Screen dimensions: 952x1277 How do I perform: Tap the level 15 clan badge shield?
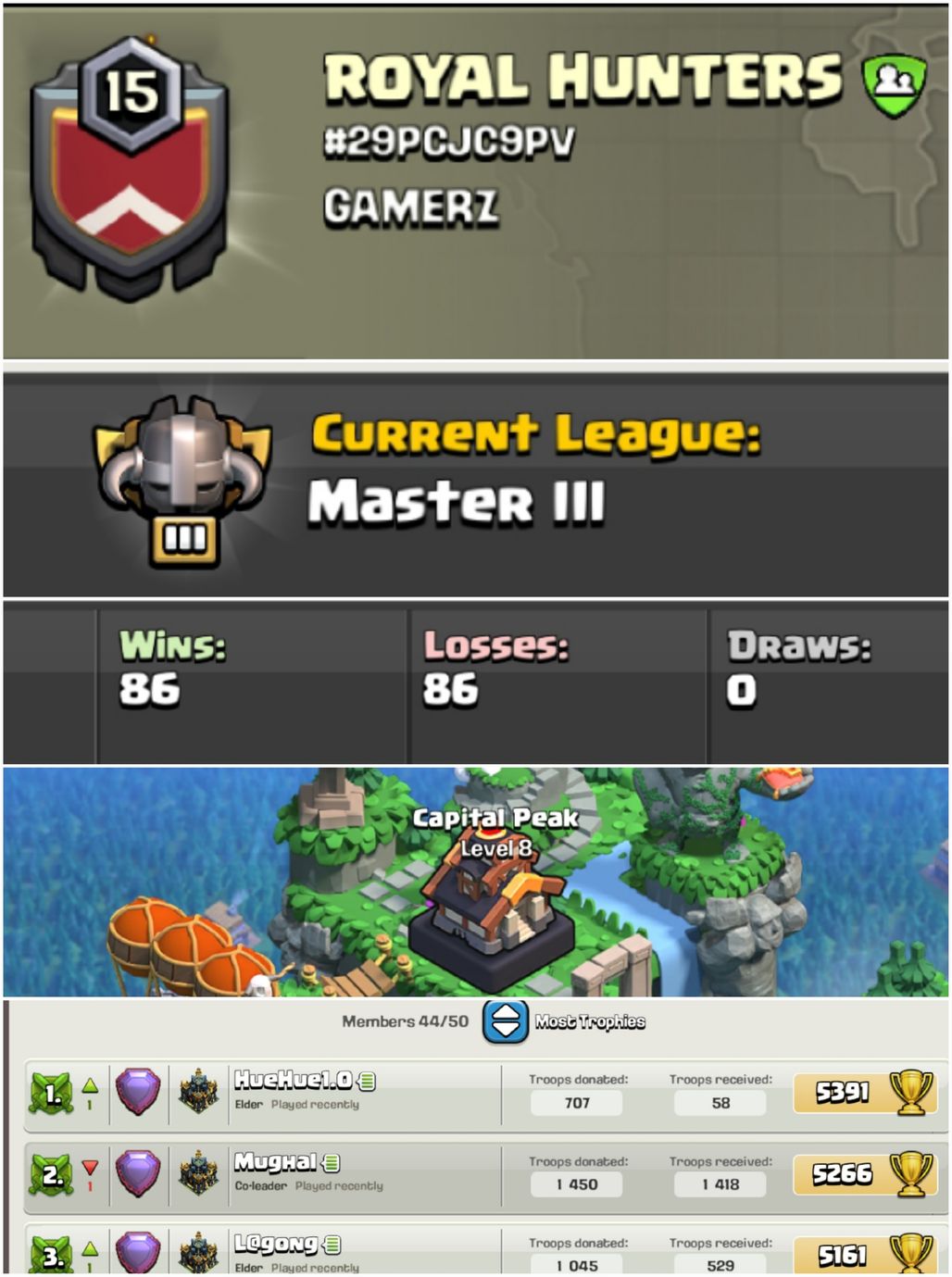click(x=130, y=169)
